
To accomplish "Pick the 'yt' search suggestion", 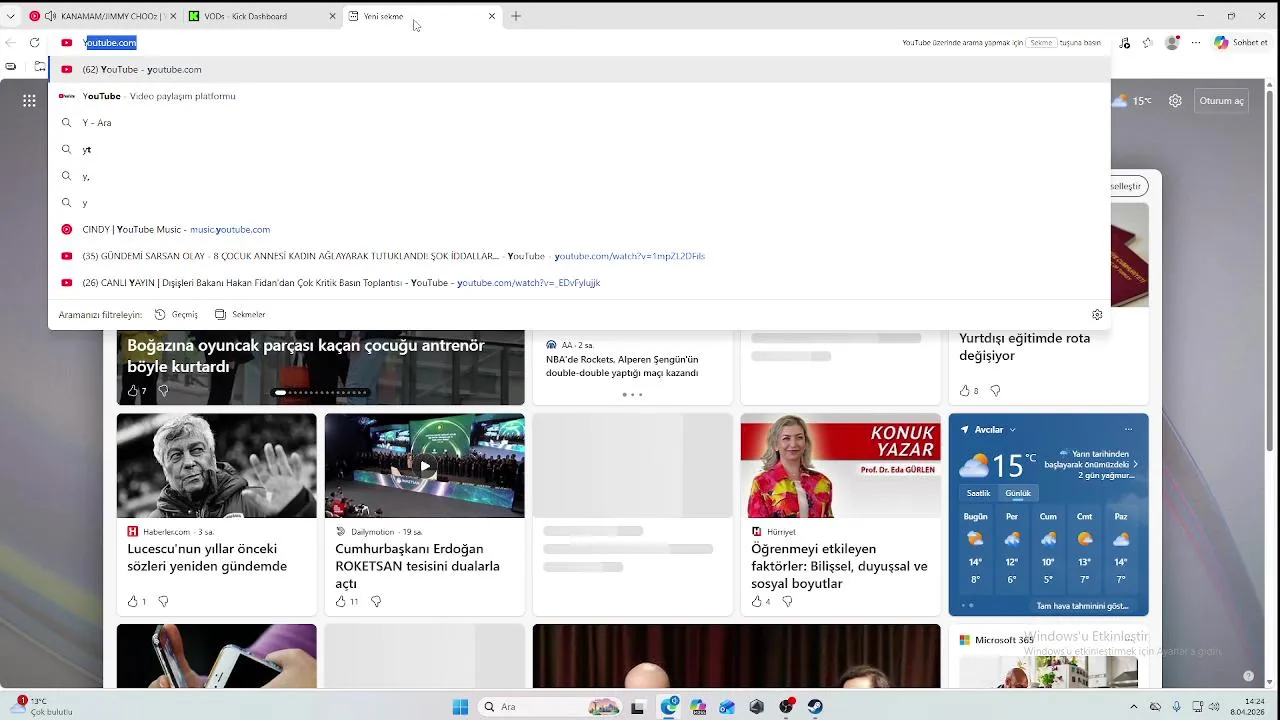I will [x=579, y=149].
